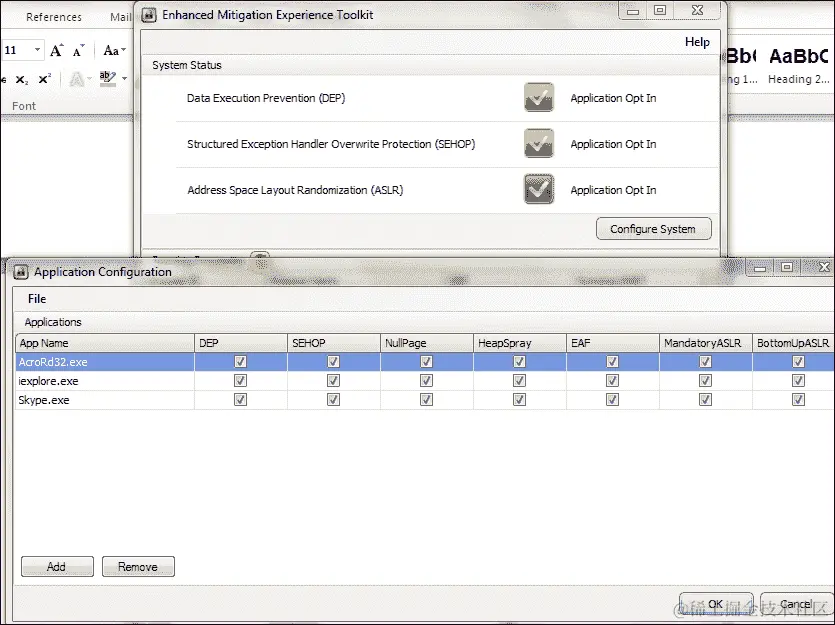Image resolution: width=835 pixels, height=625 pixels.
Task: Select the Heading 2 style thumbnail
Action: click(798, 66)
